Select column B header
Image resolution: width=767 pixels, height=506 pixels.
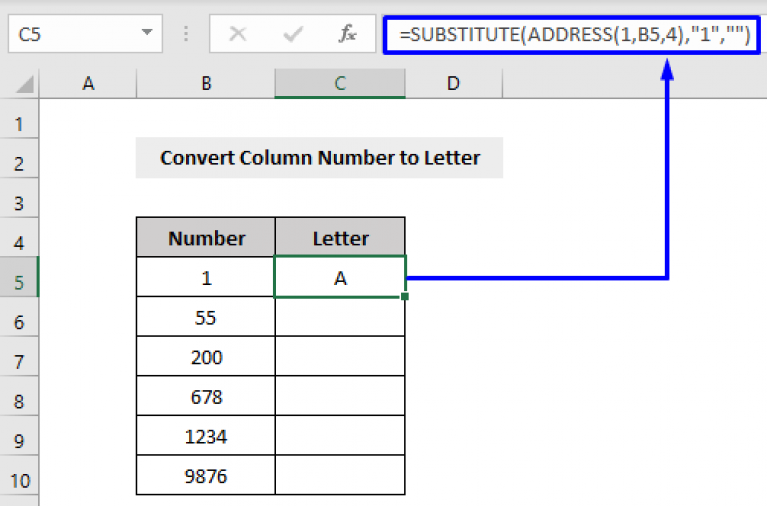[x=206, y=84]
